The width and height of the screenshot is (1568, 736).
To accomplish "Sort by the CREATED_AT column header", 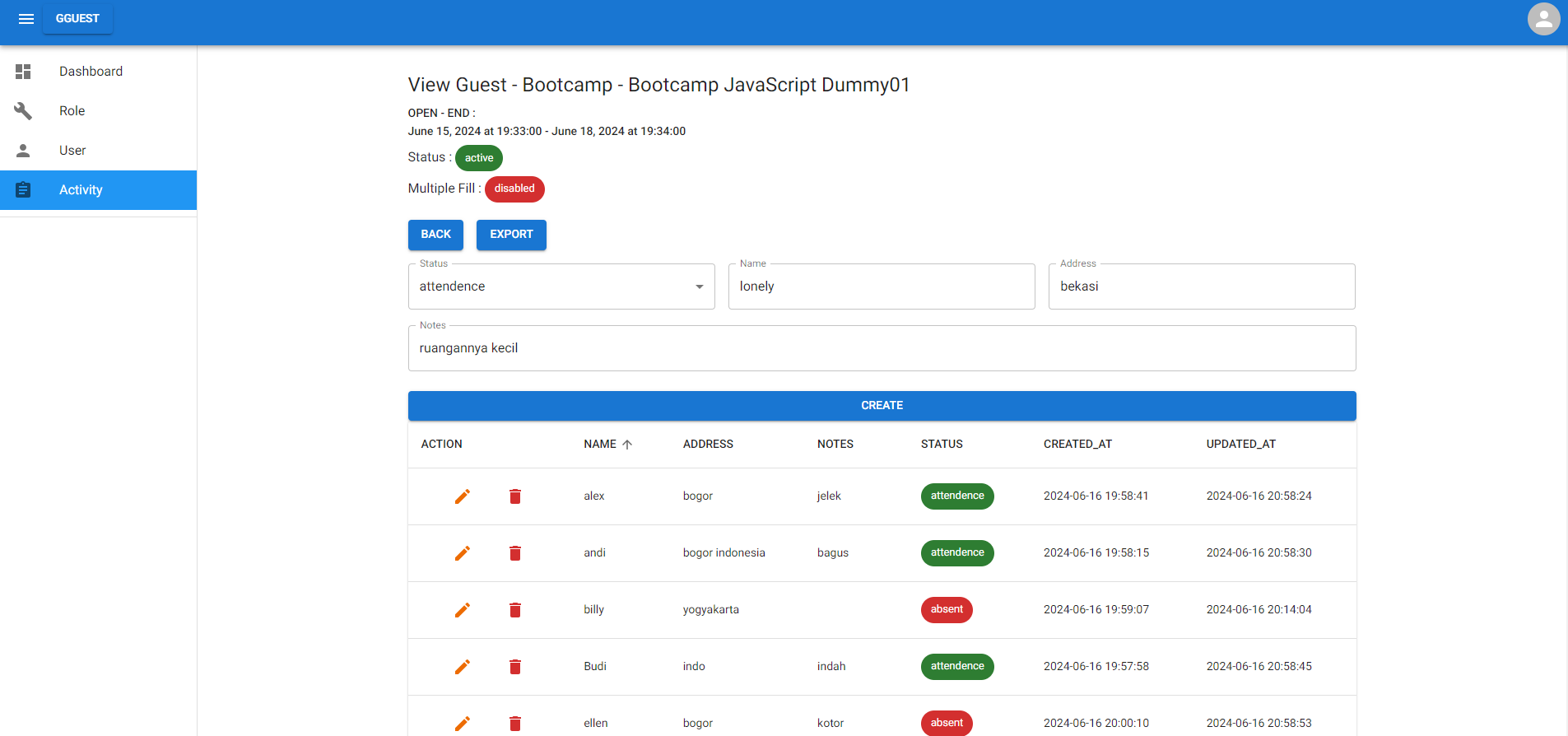I will (1077, 444).
